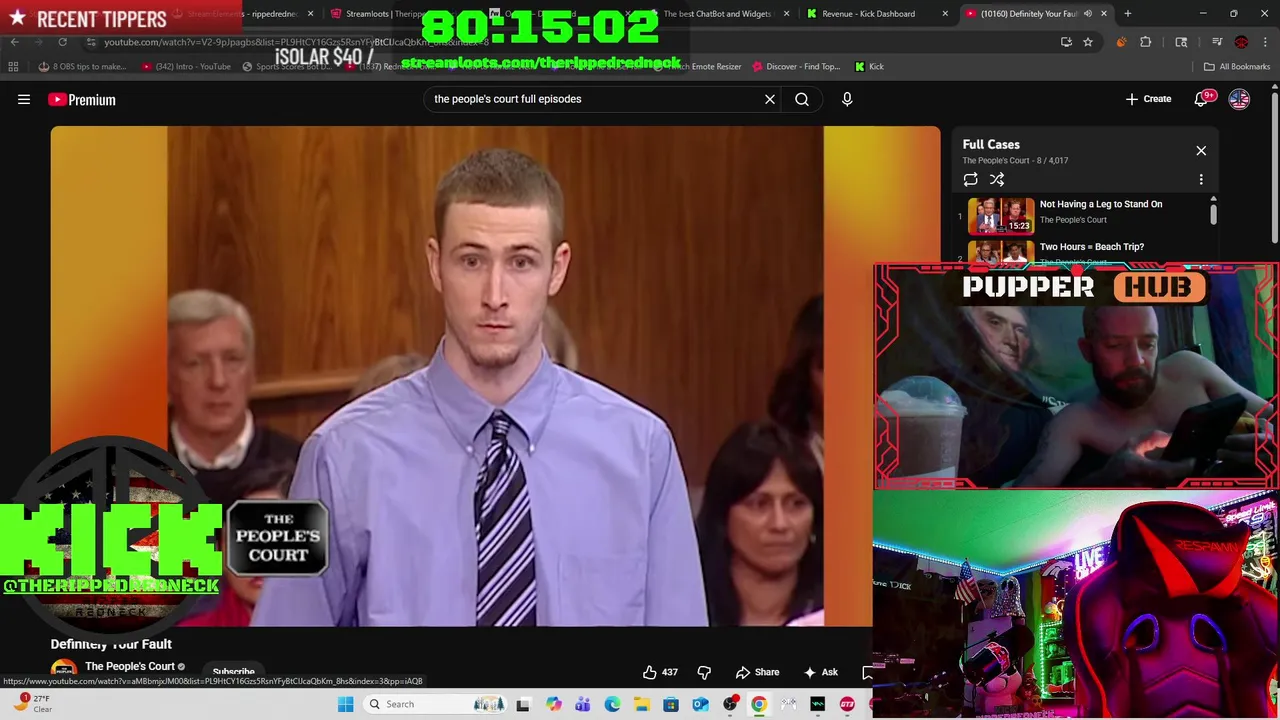
Task: Switch to OBS Studio taskbar icon
Action: (730, 704)
